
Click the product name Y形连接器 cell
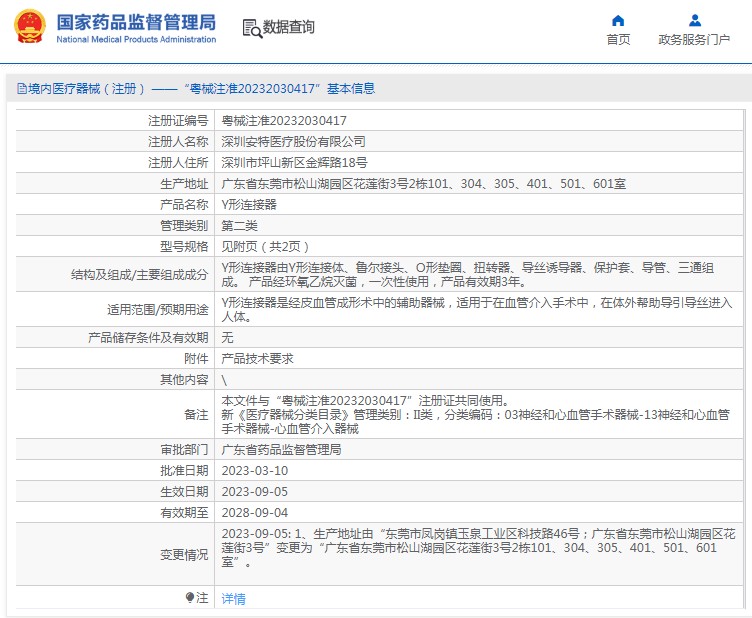pos(249,204)
